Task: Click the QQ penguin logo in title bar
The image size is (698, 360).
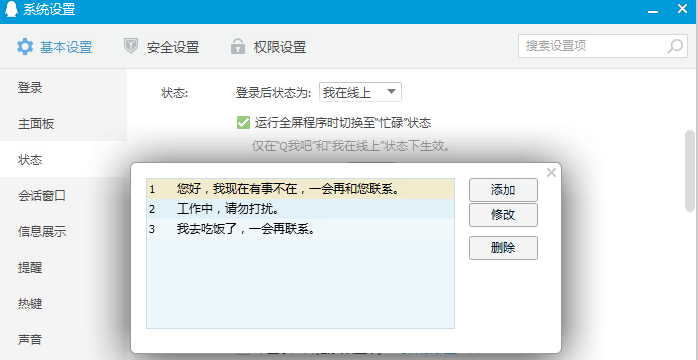Action: [x=11, y=9]
